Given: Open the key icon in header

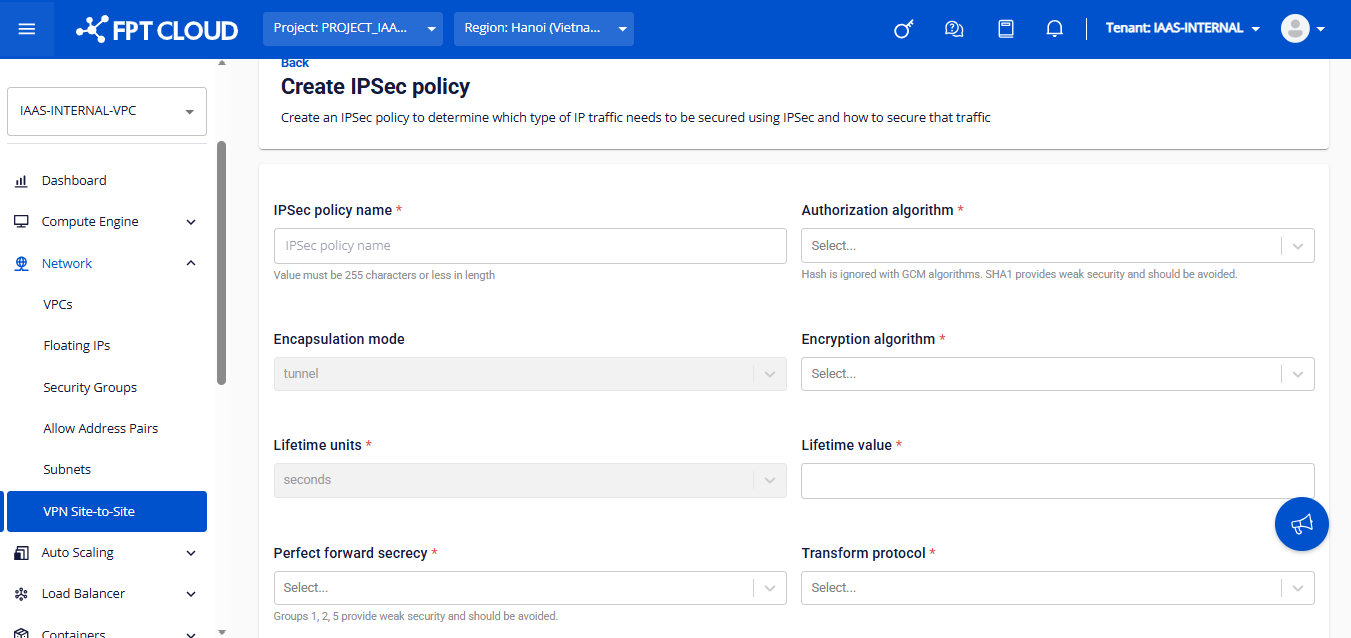Looking at the screenshot, I should point(903,29).
